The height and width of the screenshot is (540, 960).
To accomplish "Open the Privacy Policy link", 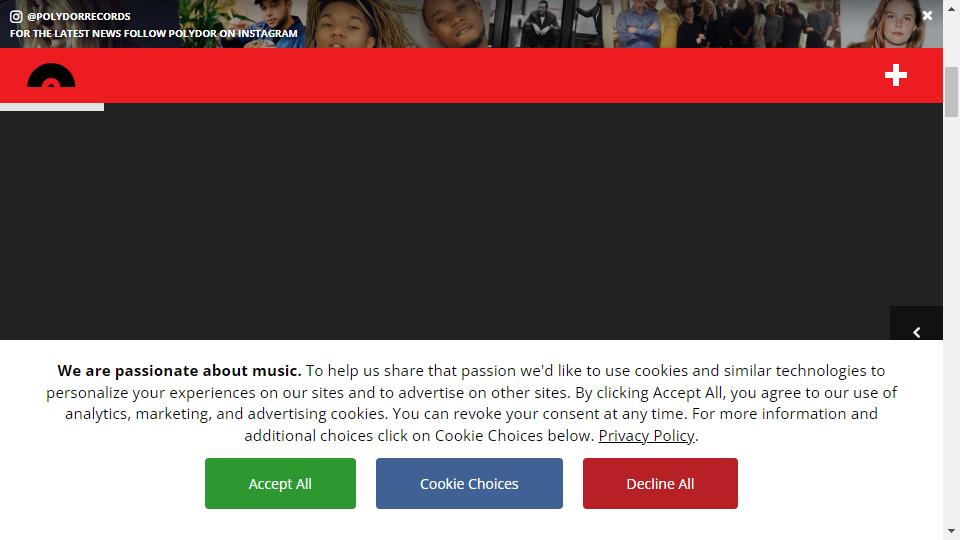I will click(647, 435).
